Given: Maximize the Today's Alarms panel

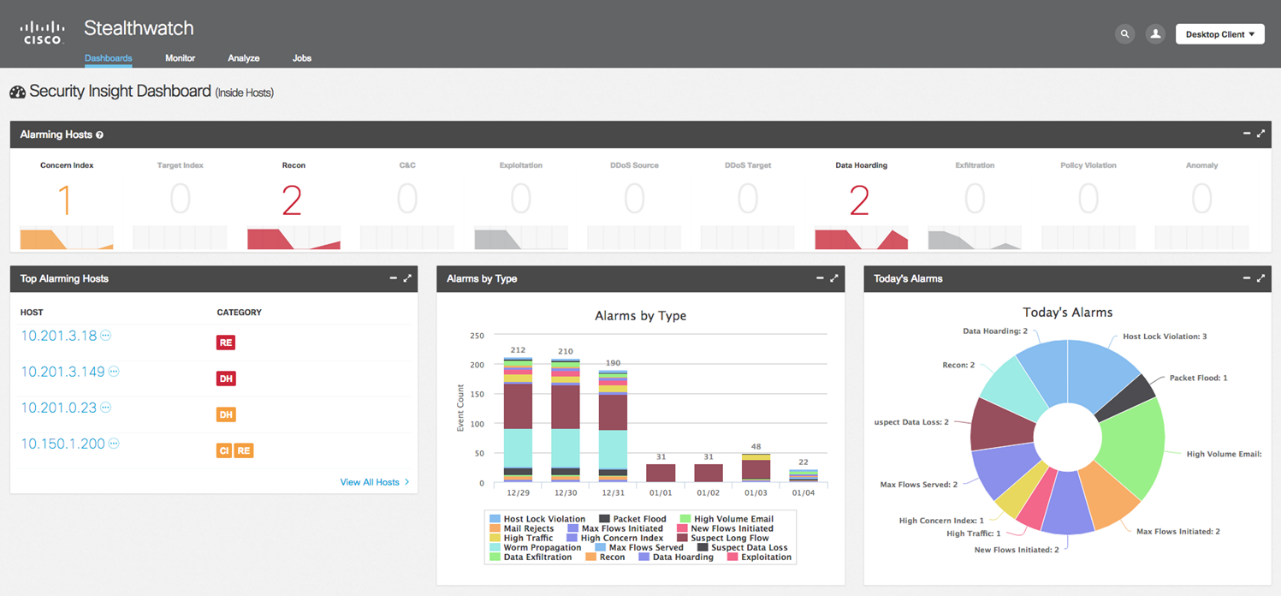Looking at the screenshot, I should [x=1261, y=278].
